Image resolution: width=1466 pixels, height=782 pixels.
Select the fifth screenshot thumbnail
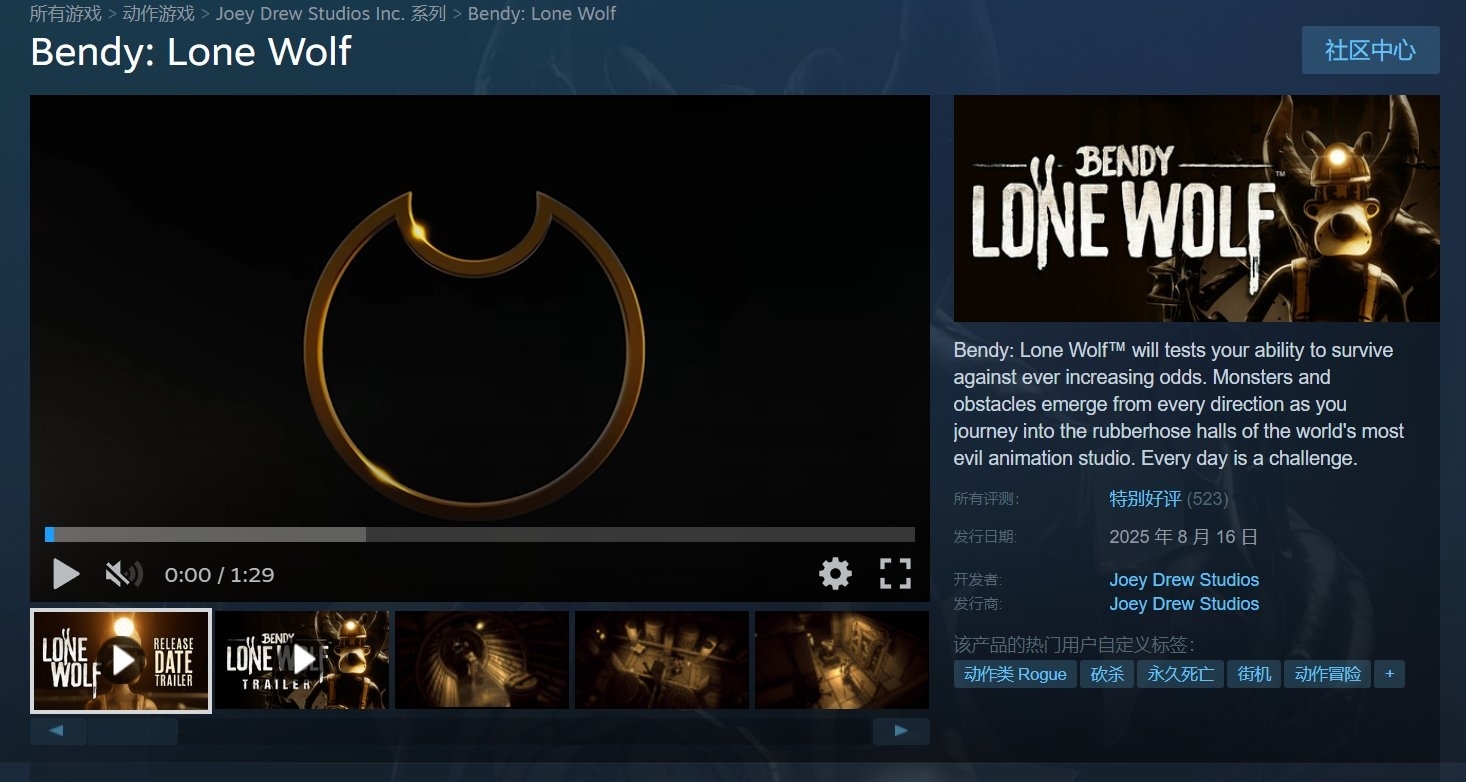[842, 661]
